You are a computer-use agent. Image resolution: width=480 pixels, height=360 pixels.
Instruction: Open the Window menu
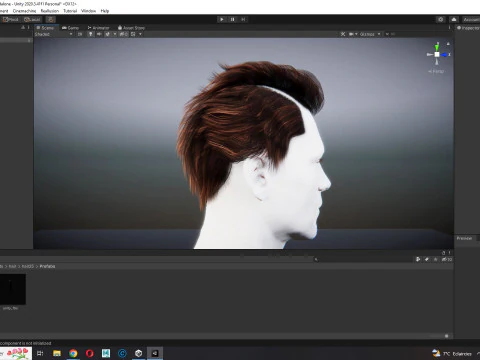point(88,11)
